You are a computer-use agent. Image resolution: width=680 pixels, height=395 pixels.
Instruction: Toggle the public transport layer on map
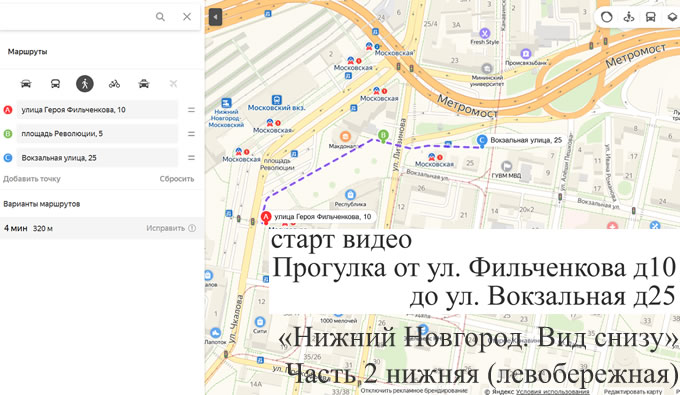click(x=651, y=17)
